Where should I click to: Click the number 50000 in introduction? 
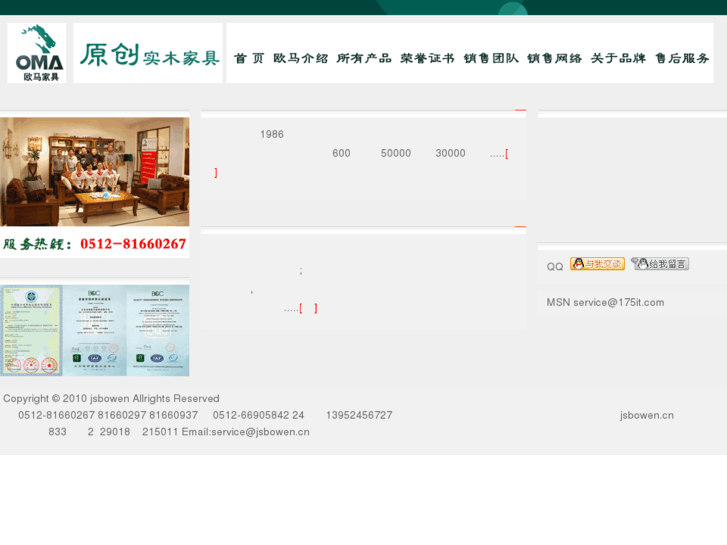(396, 154)
